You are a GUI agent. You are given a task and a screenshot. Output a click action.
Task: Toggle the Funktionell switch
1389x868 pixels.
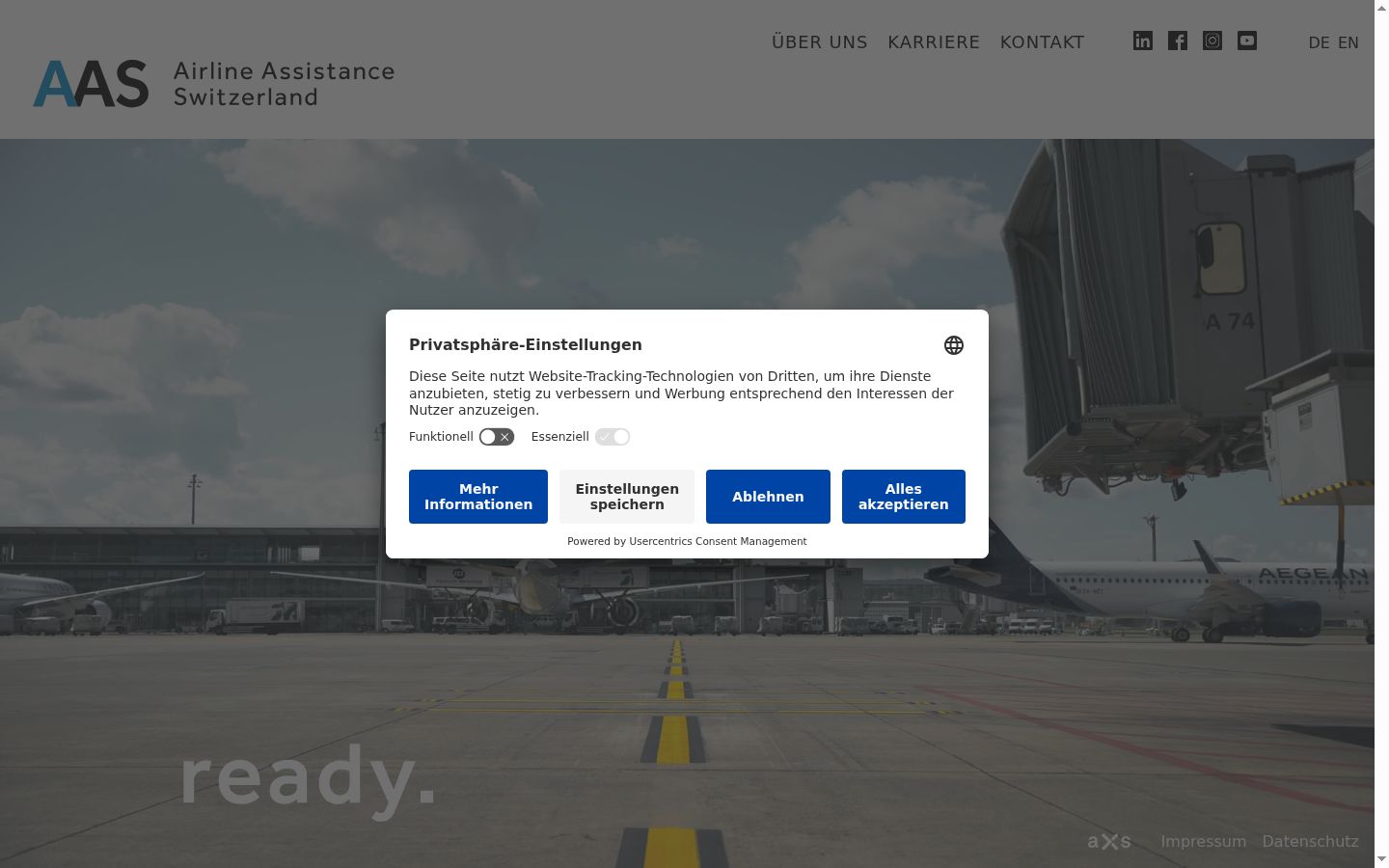tap(497, 437)
